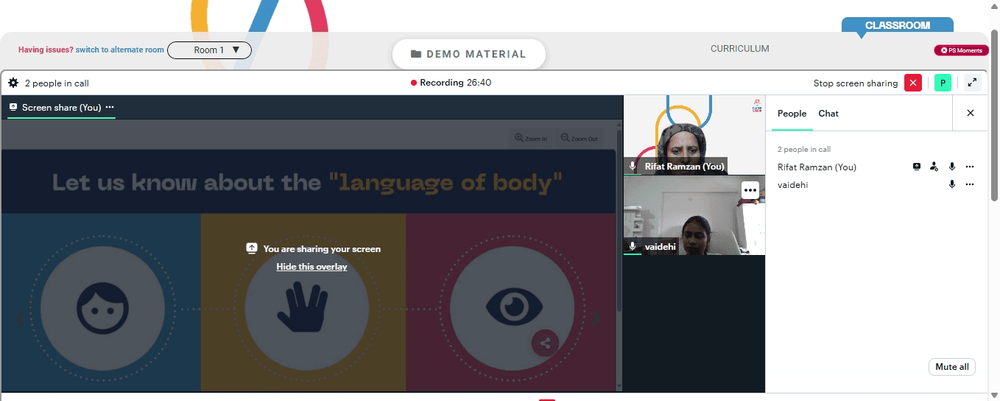This screenshot has height=401, width=1000.
Task: Open call settings gear icon
Action: point(13,83)
